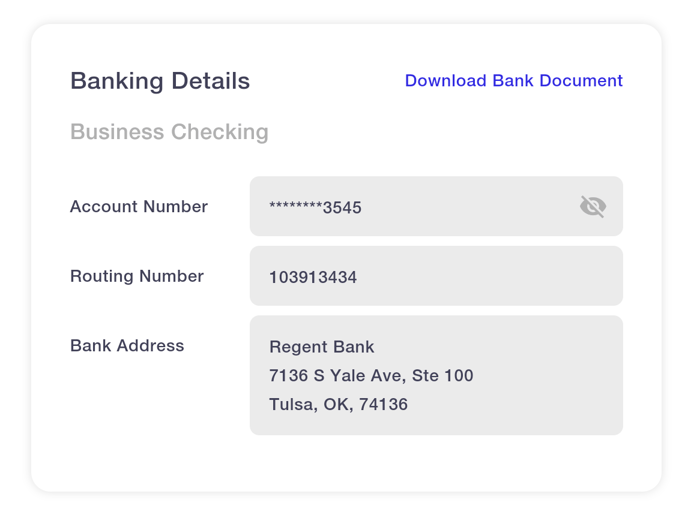Click the word Document in the blue link
688x512 pixels.
(x=581, y=81)
